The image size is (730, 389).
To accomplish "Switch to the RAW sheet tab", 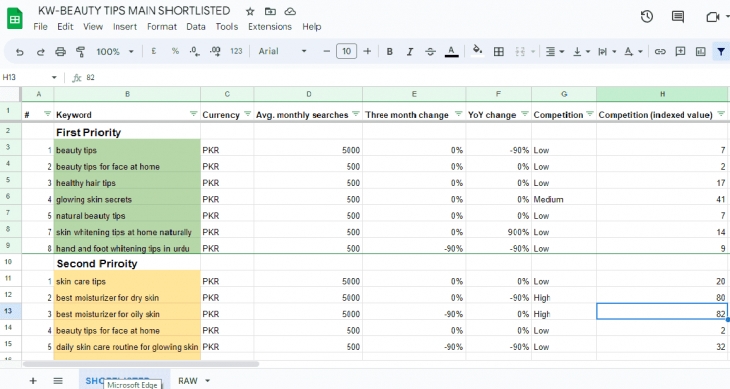I will (188, 381).
